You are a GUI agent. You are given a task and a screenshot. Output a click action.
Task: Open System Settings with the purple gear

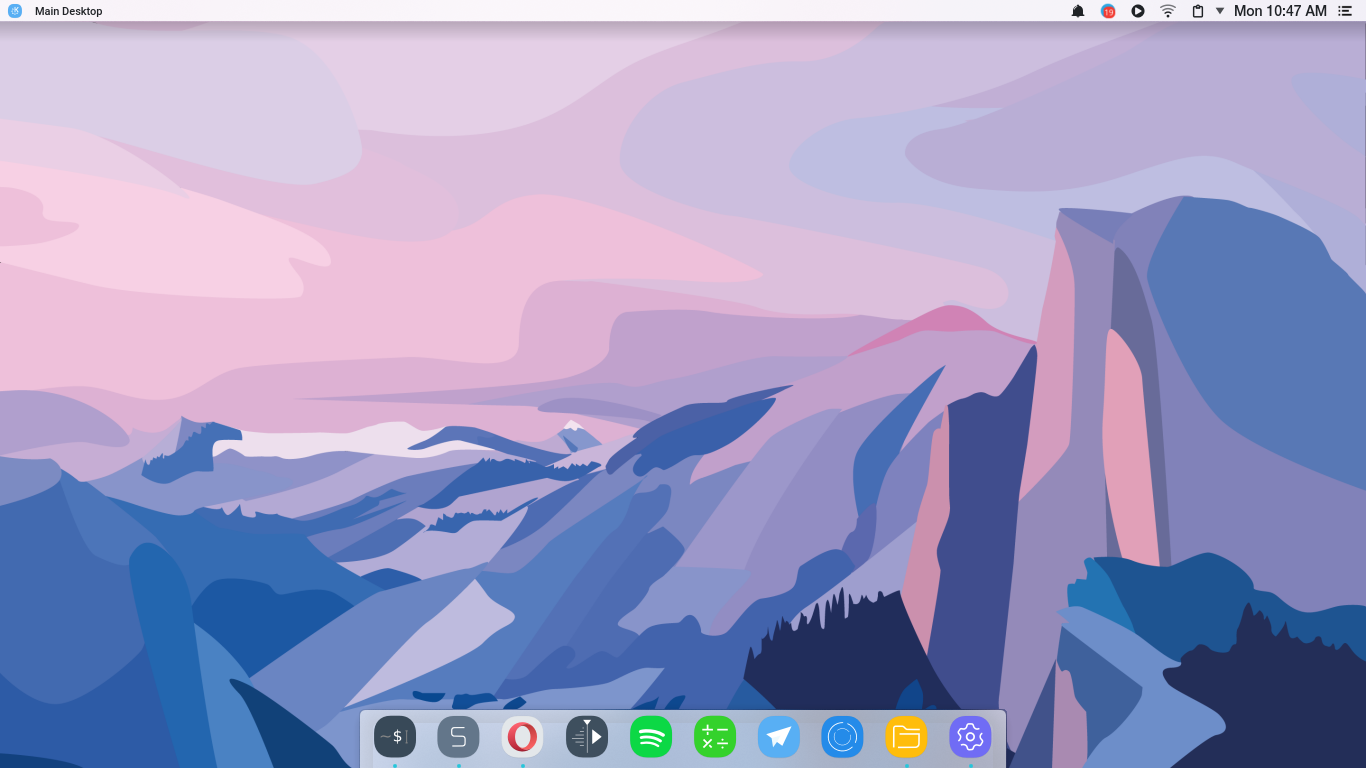point(970,737)
